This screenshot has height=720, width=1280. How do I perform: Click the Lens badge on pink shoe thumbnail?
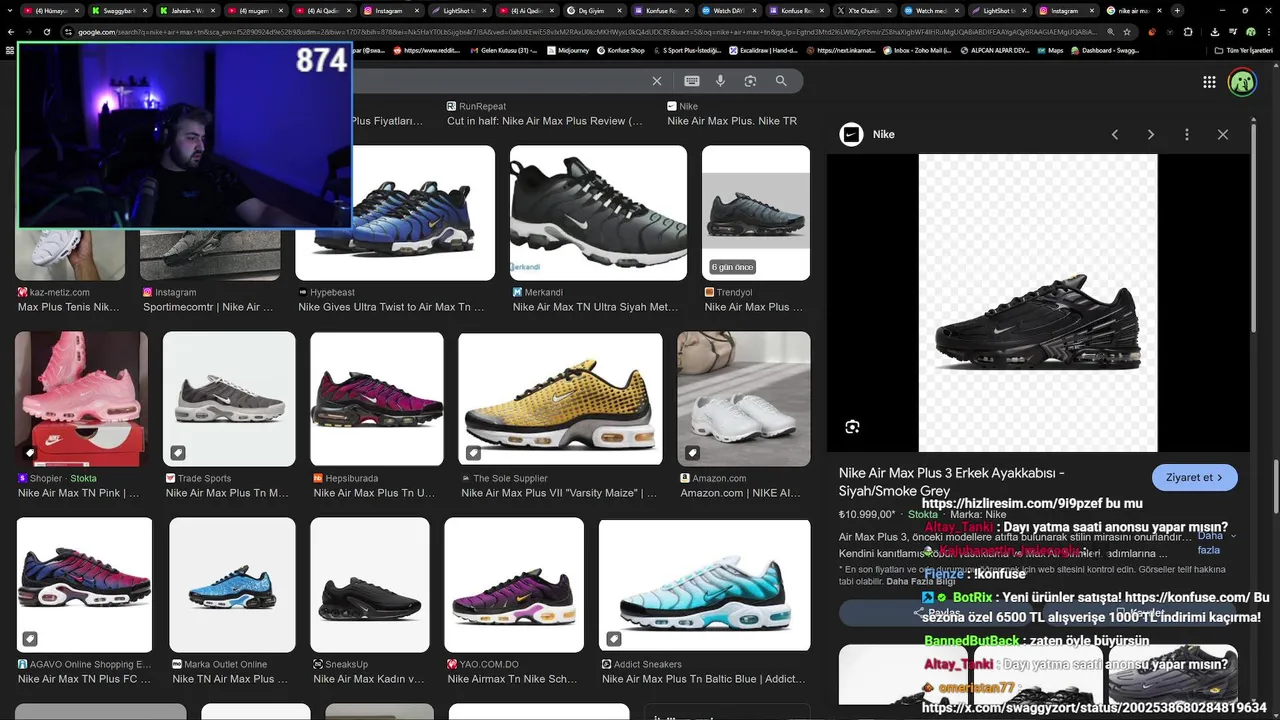[x=30, y=453]
